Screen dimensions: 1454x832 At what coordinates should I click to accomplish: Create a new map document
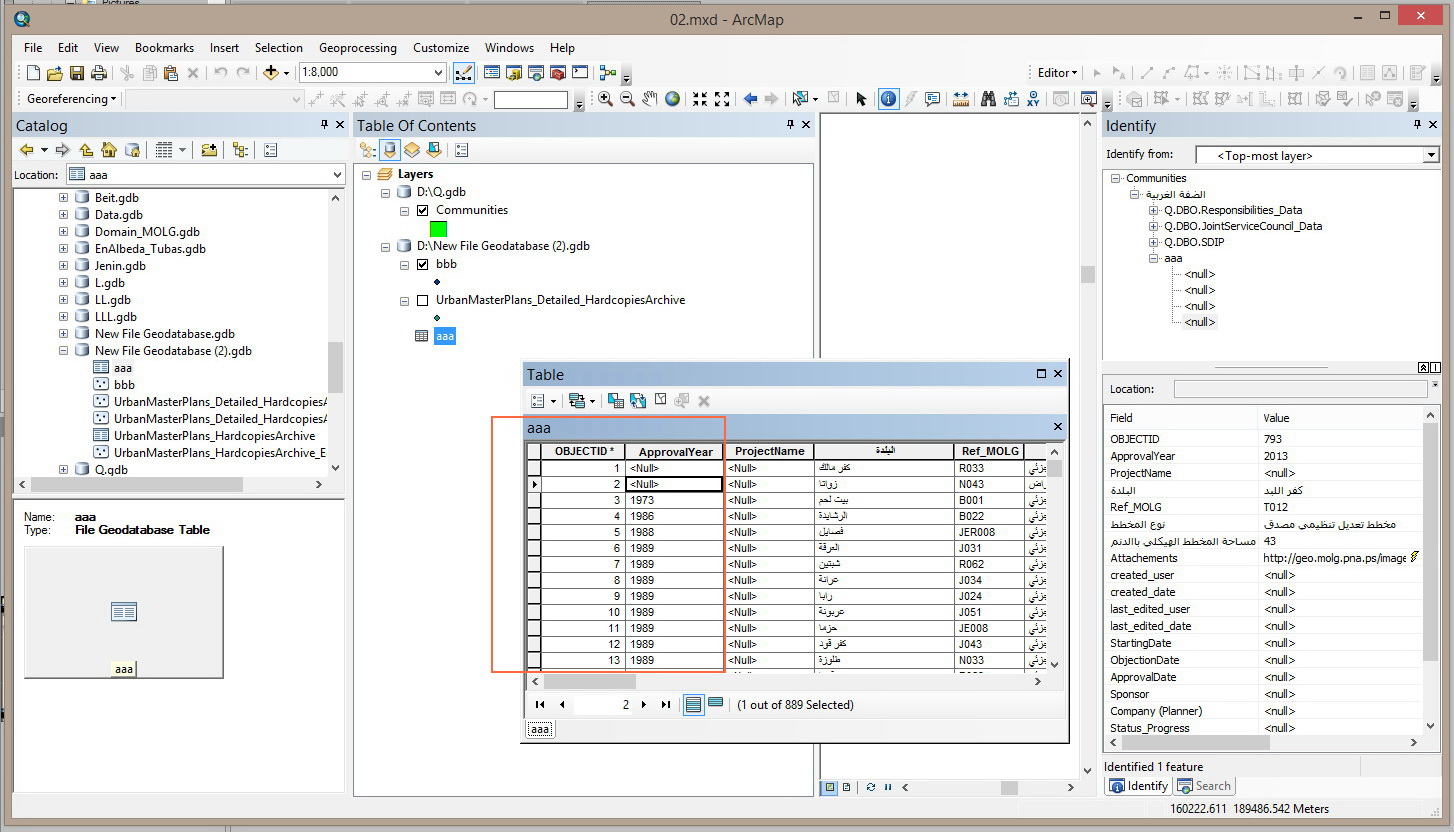pos(33,73)
